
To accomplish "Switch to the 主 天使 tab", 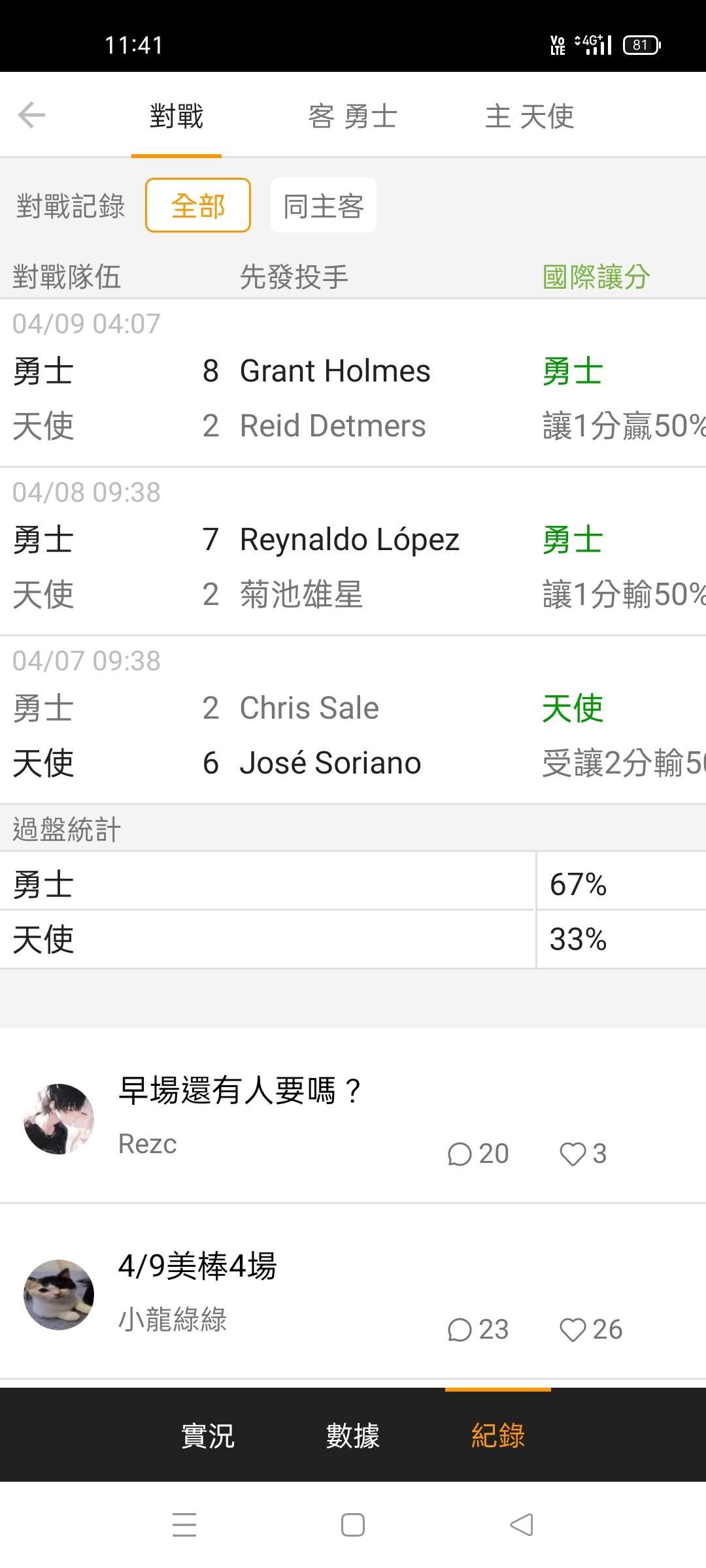I will tap(529, 116).
